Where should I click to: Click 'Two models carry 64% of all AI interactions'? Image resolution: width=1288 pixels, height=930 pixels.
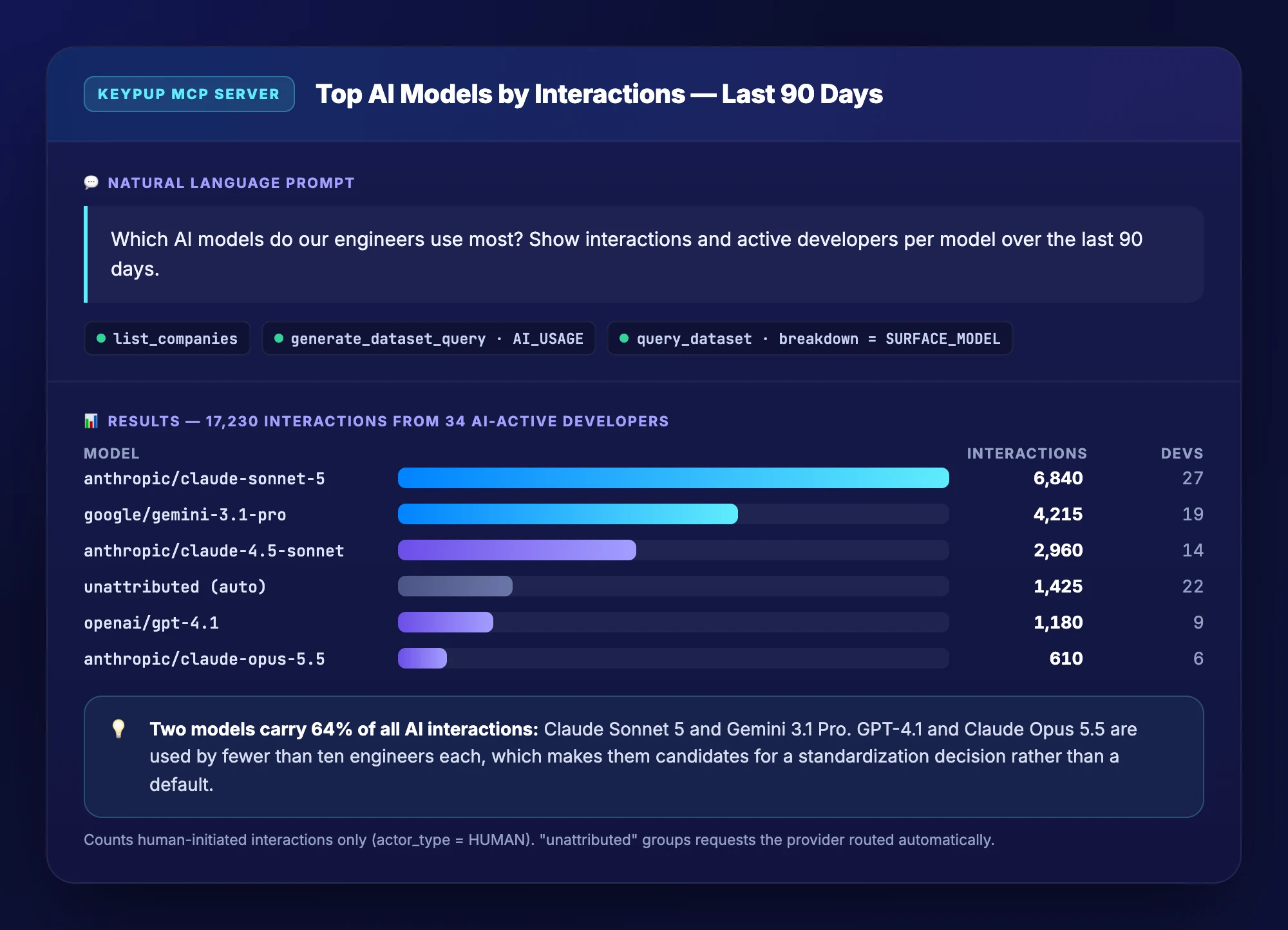(344, 729)
